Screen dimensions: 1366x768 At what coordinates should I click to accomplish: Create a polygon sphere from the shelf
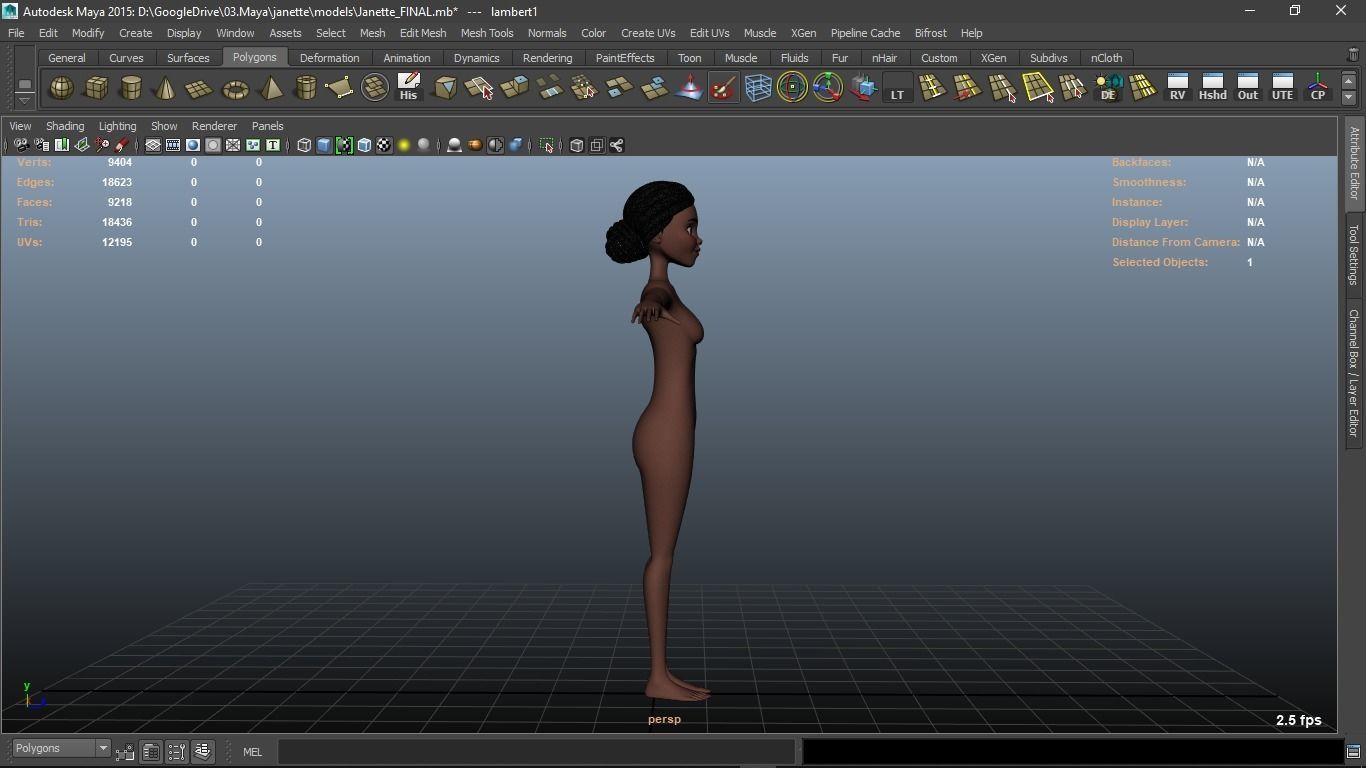tap(61, 88)
